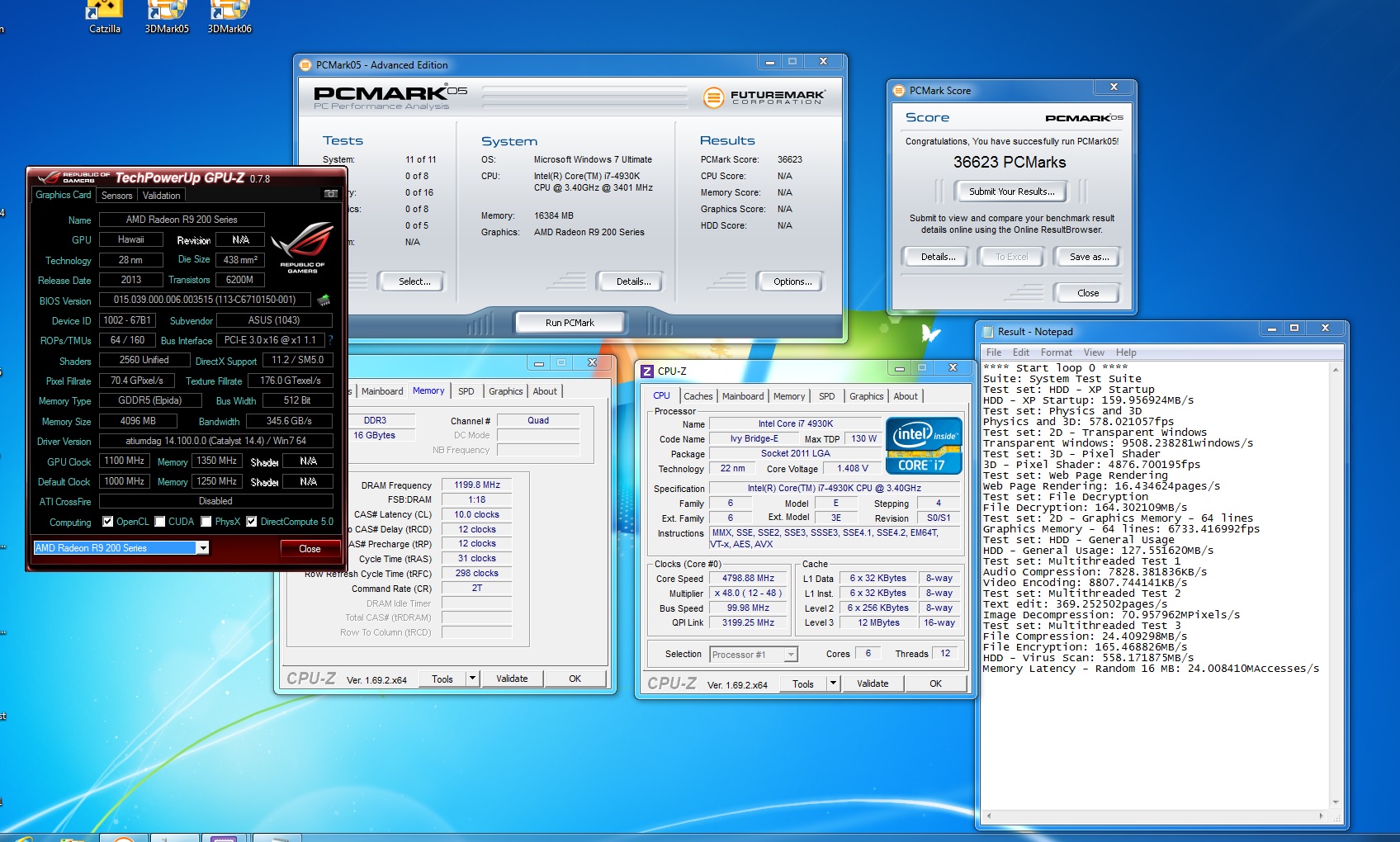Click Submit Your Results button
The image size is (1400, 842).
coord(1011,192)
